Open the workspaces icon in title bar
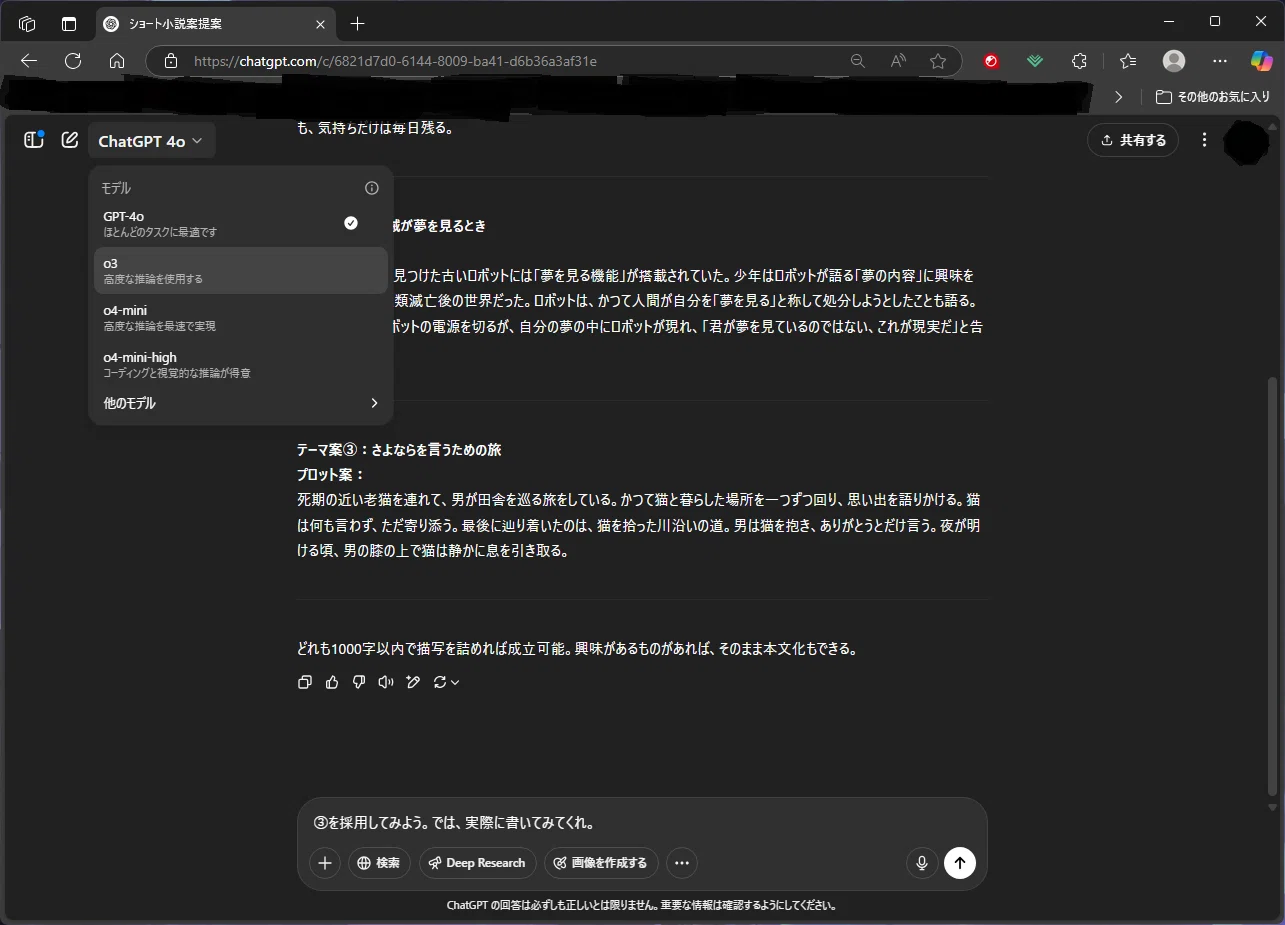 [27, 23]
